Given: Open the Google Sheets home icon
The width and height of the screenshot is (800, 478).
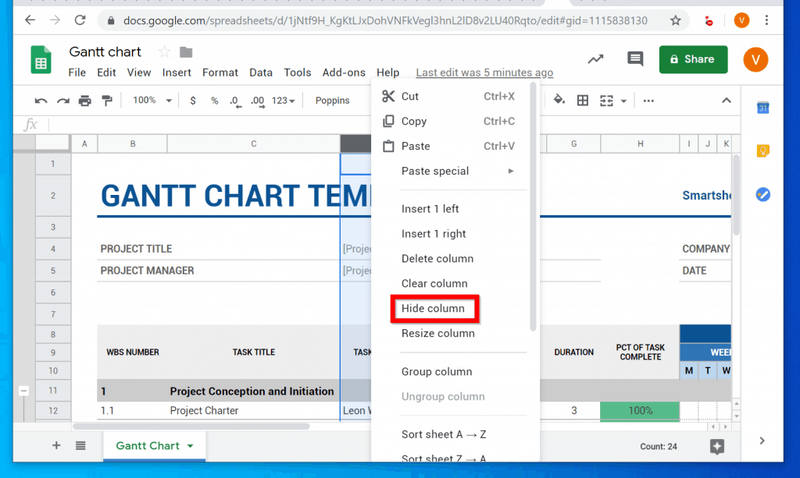Looking at the screenshot, I should [41, 60].
